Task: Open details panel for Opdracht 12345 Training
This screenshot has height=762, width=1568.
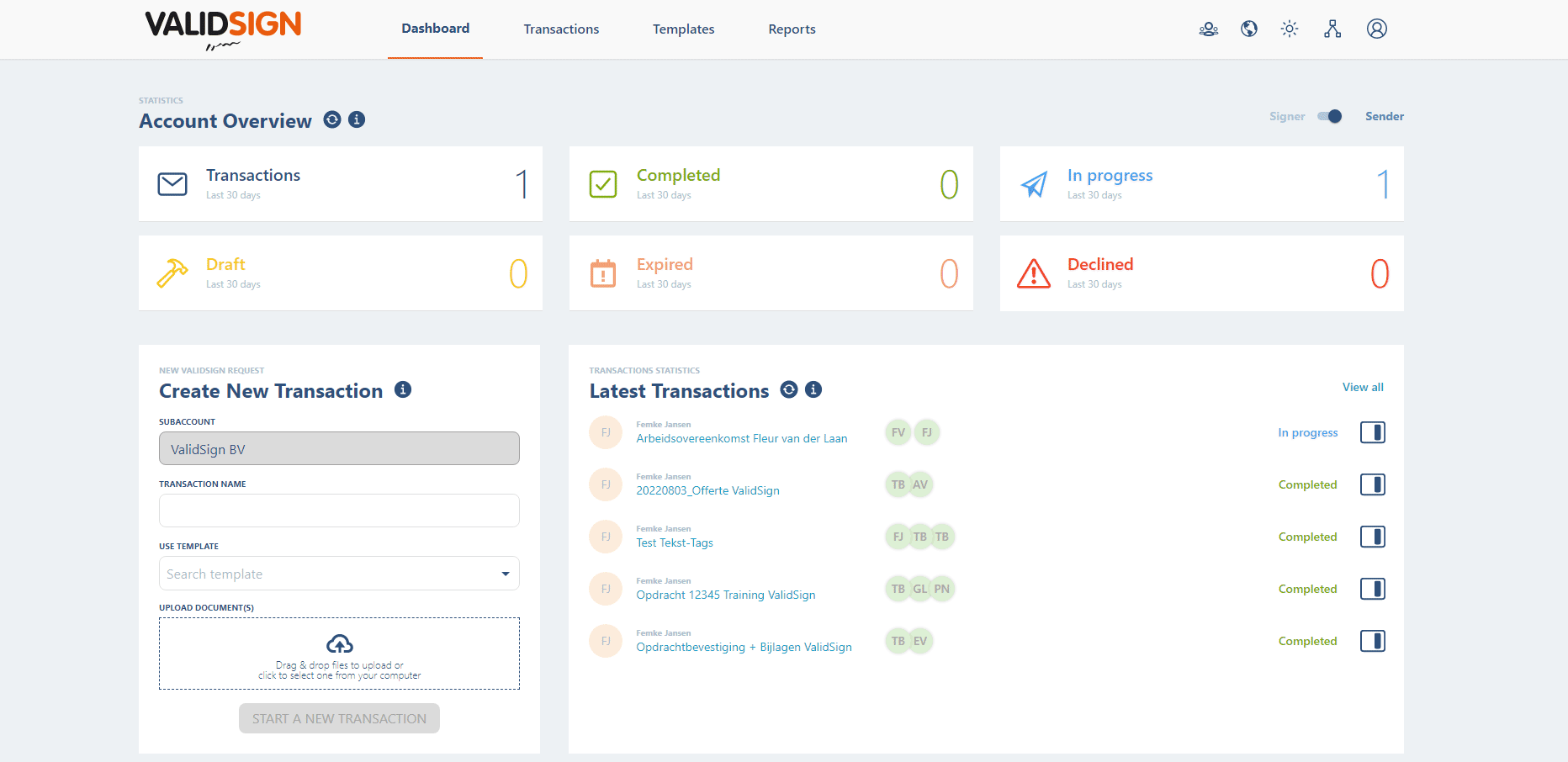Action: (1373, 589)
